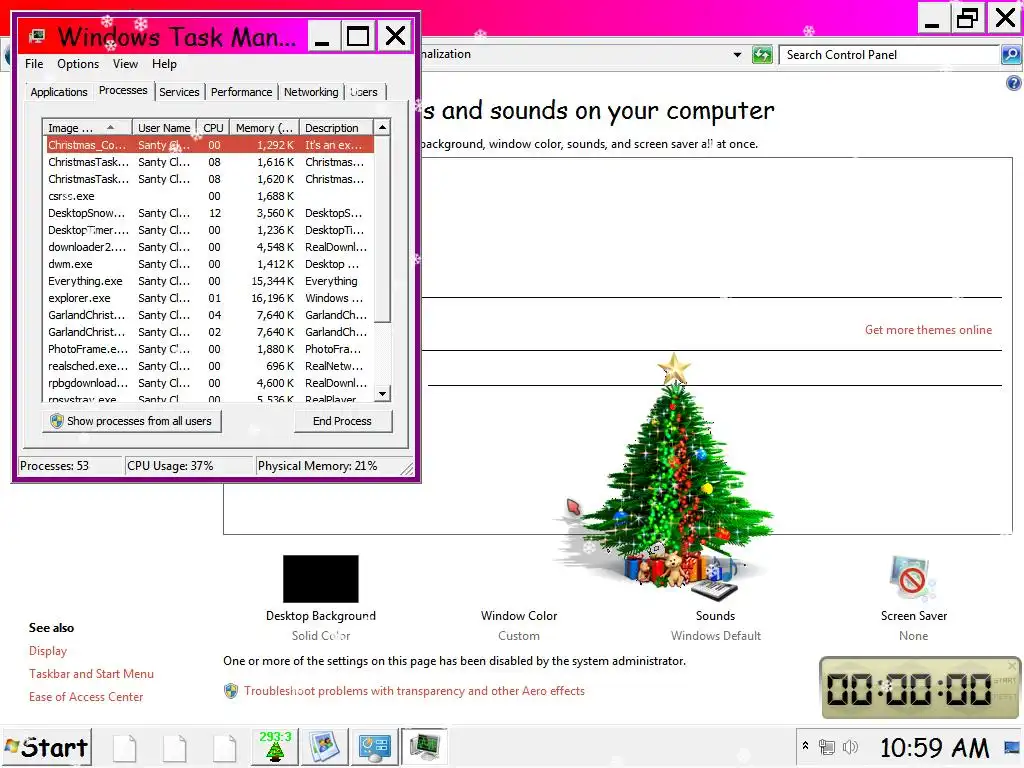Select the DesktopTimer process row

pos(209,230)
